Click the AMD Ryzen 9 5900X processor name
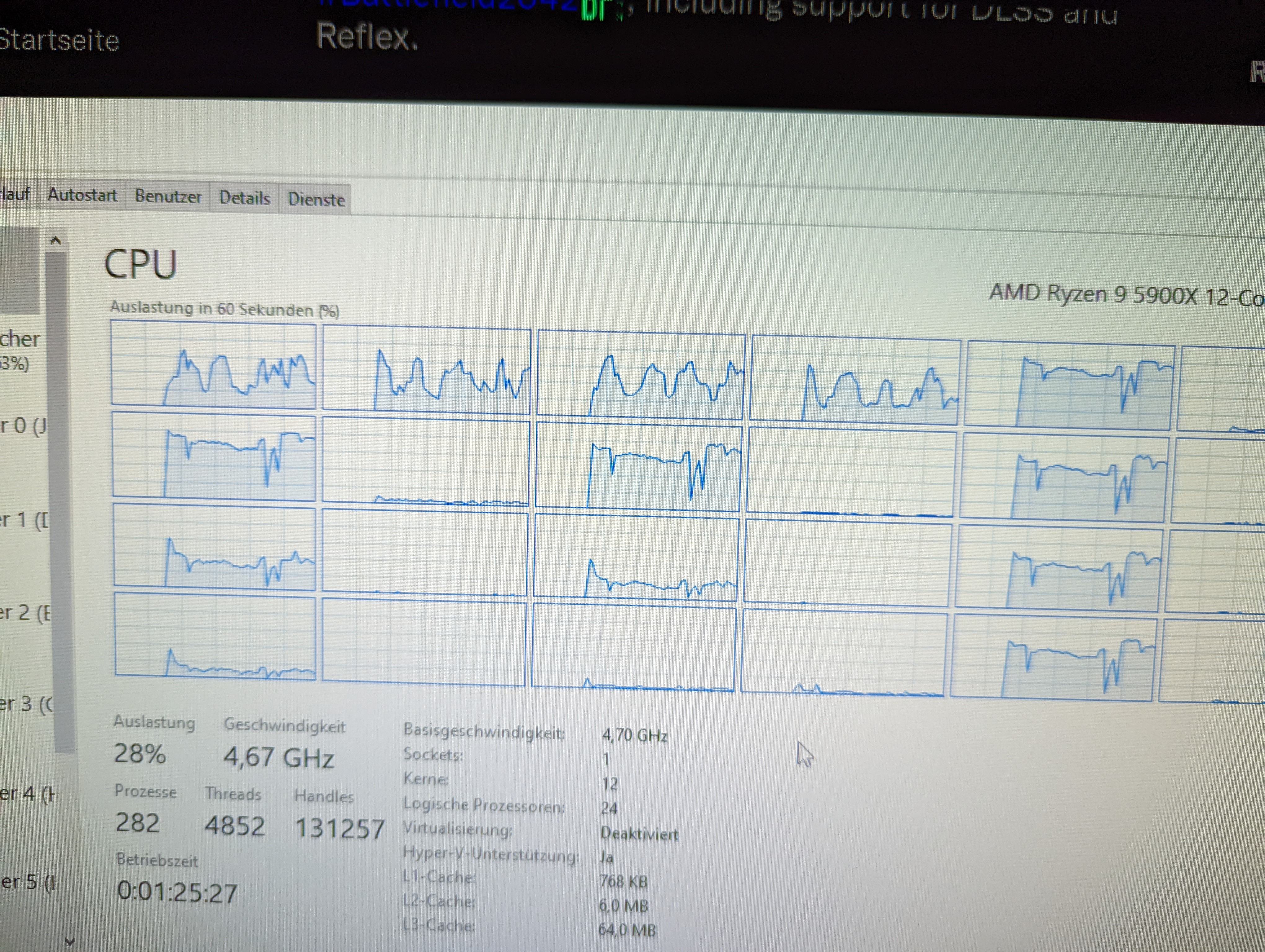The image size is (1265, 952). point(1127,295)
